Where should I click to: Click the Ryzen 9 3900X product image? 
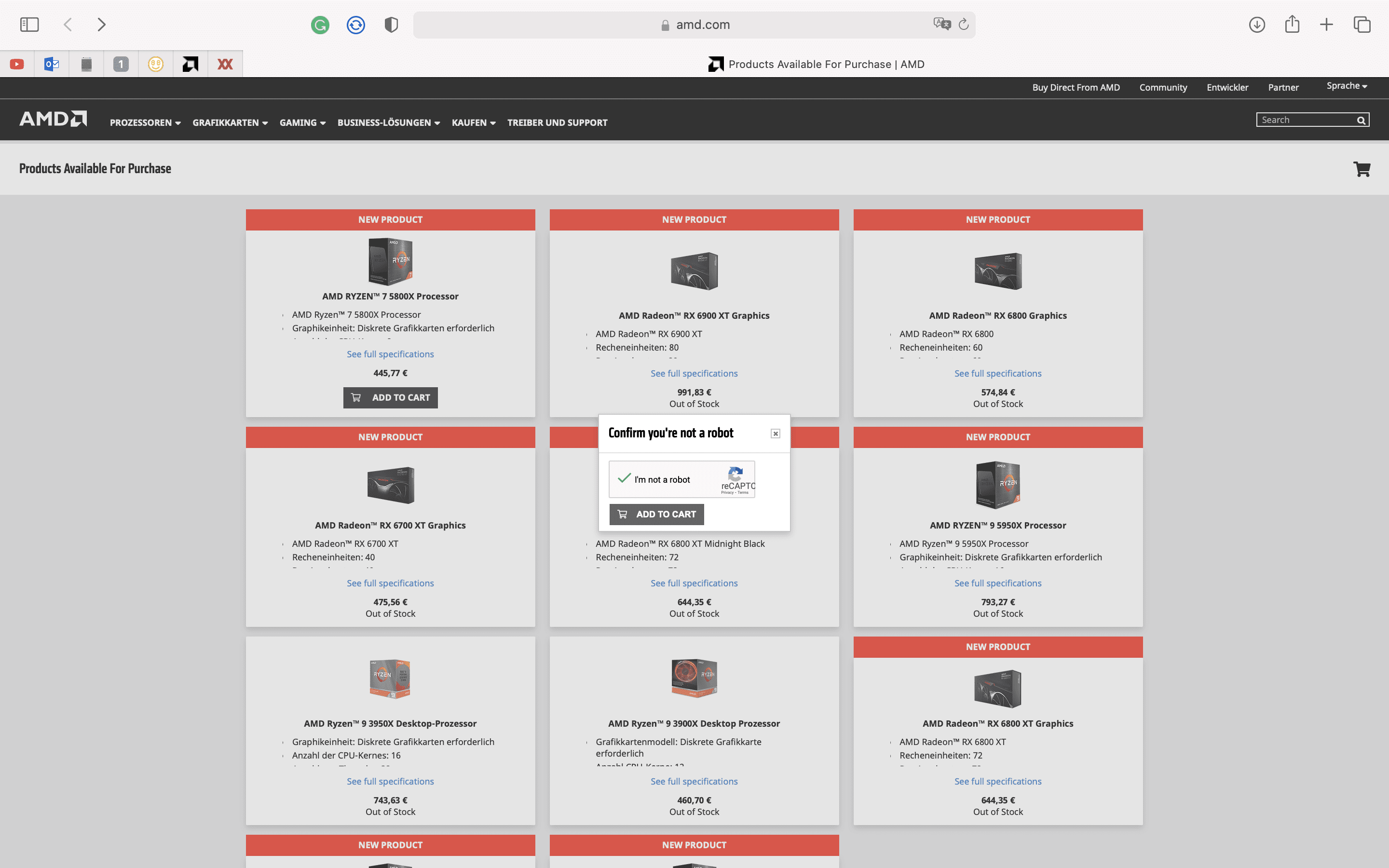tap(694, 678)
